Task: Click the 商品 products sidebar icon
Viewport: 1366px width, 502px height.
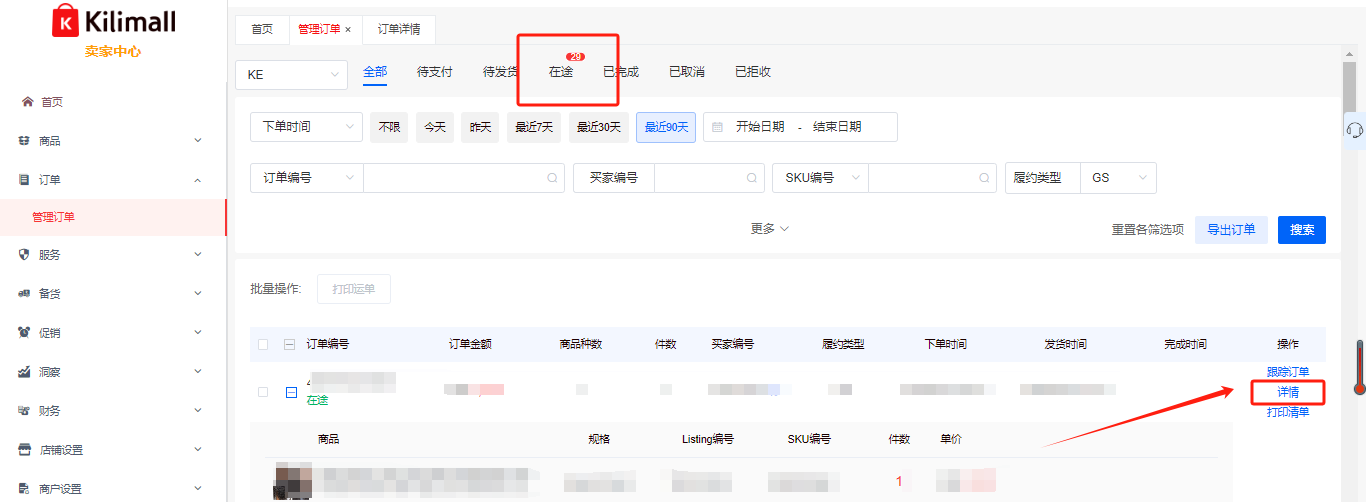Action: click(x=25, y=141)
